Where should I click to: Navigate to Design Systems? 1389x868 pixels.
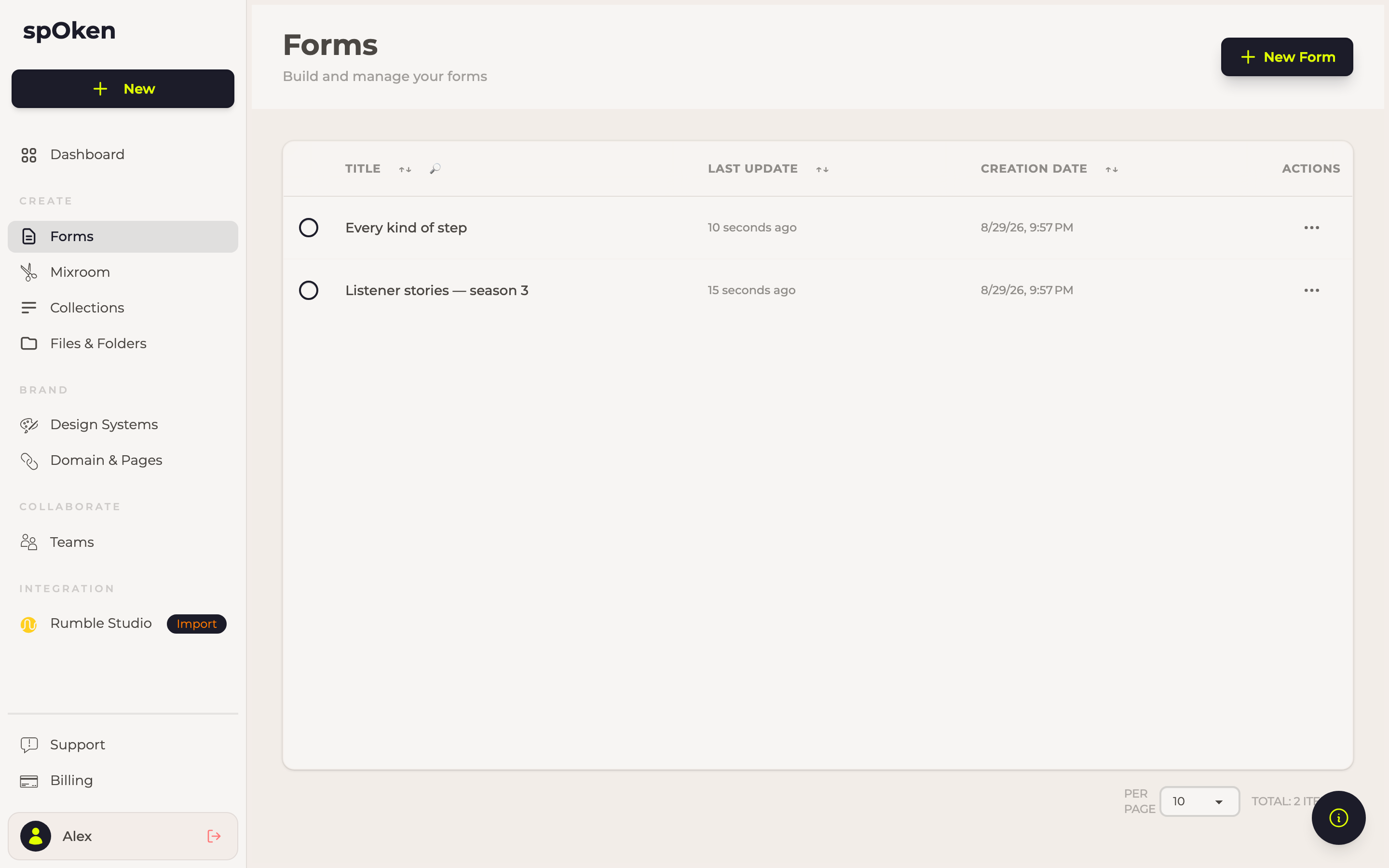[x=123, y=425]
